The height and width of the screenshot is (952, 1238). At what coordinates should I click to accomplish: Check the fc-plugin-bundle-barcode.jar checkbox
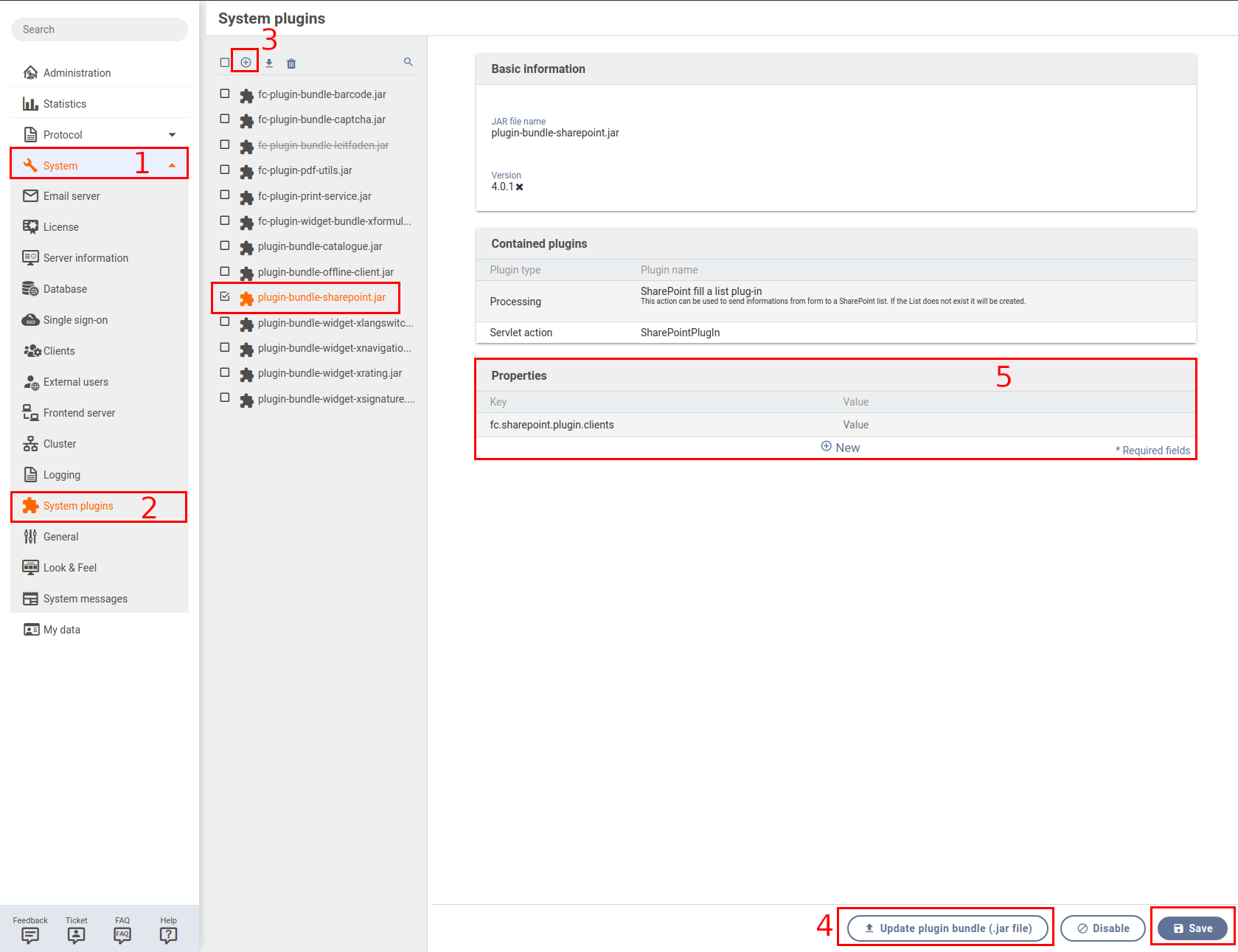click(225, 94)
